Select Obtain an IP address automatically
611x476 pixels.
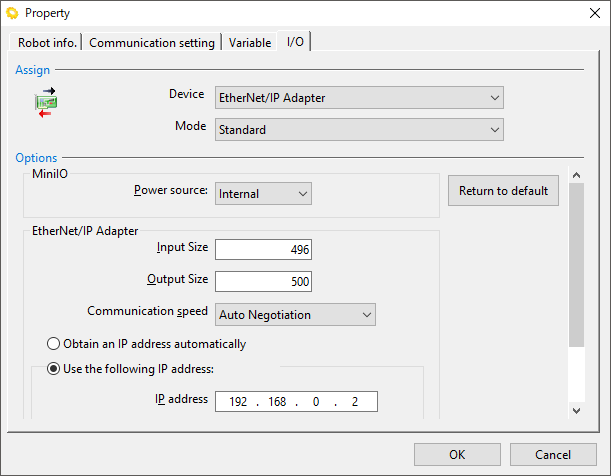[55, 344]
